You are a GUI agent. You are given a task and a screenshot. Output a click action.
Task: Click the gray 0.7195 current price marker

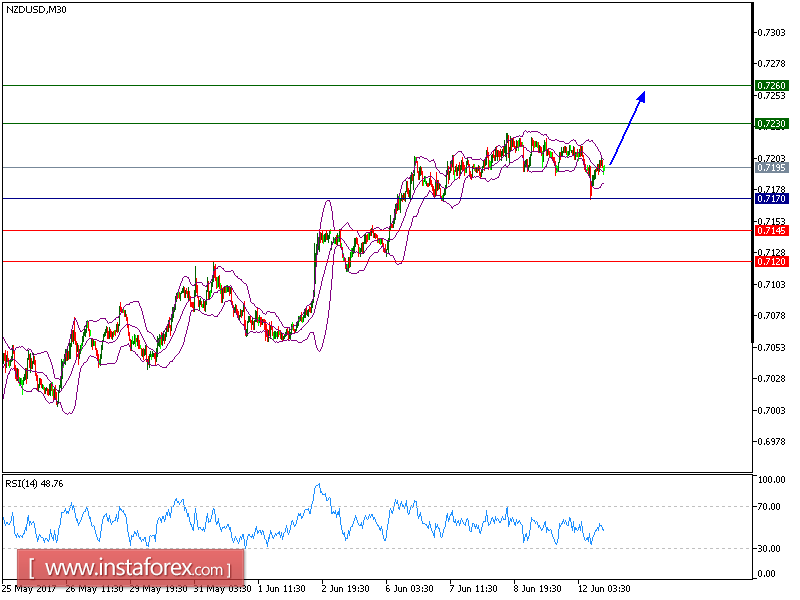tap(770, 169)
